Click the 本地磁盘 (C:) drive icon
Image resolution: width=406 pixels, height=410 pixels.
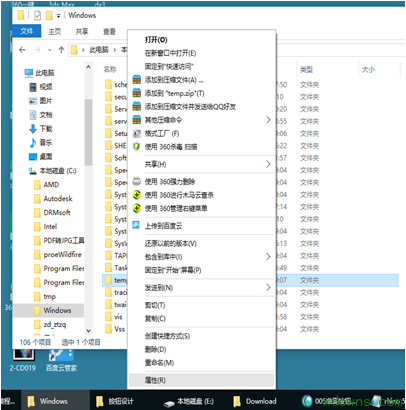33,171
